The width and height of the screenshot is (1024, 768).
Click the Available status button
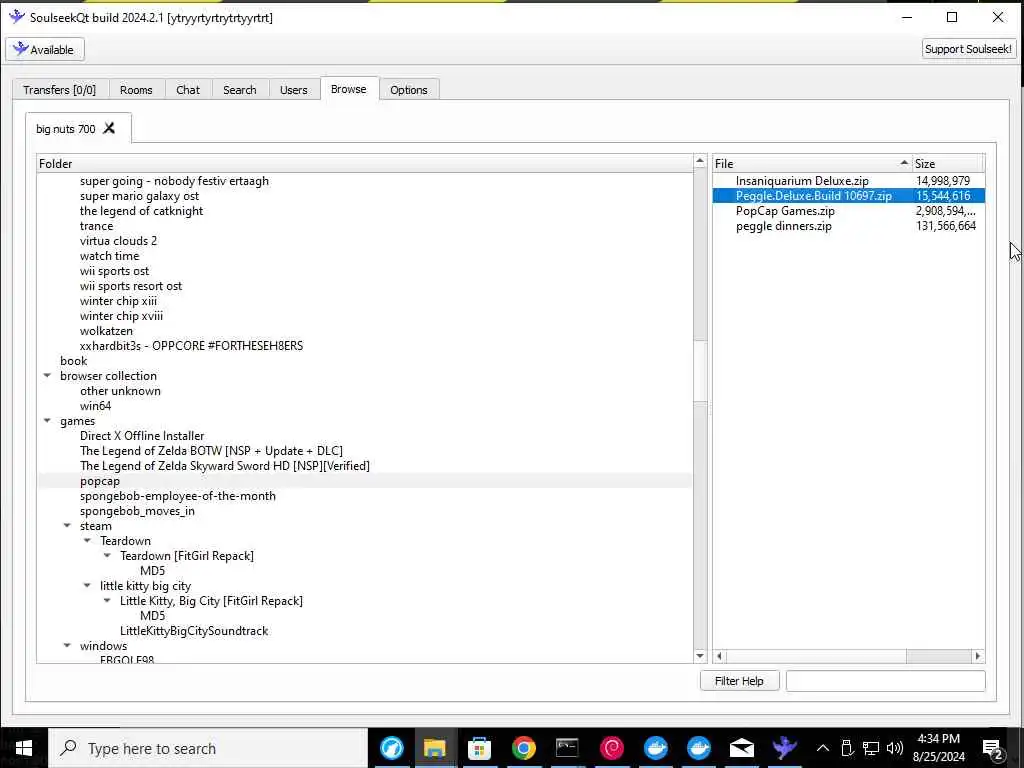pyautogui.click(x=45, y=50)
